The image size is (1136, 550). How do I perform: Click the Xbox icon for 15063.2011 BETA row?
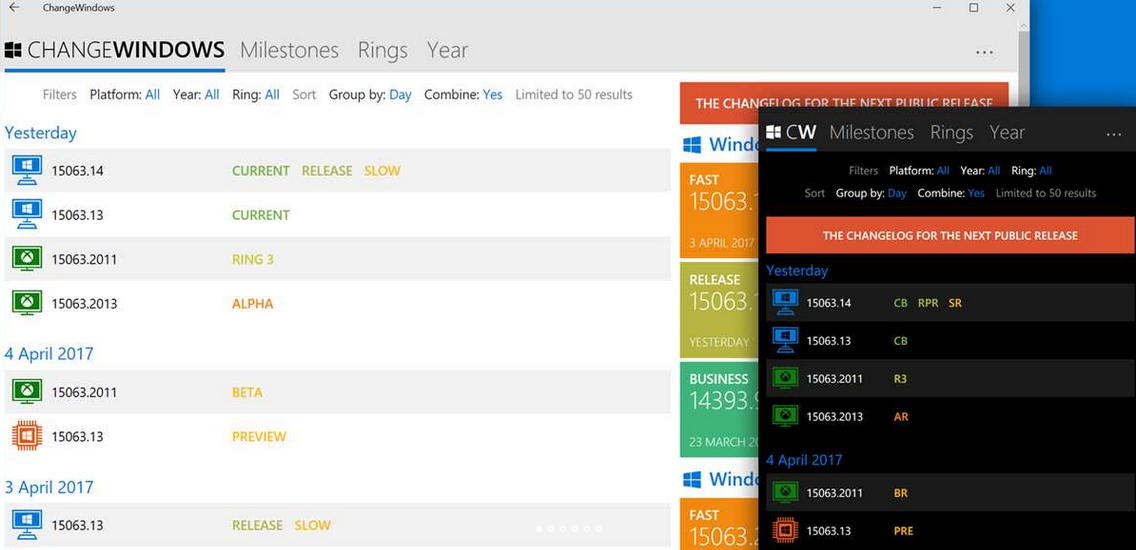pos(27,392)
